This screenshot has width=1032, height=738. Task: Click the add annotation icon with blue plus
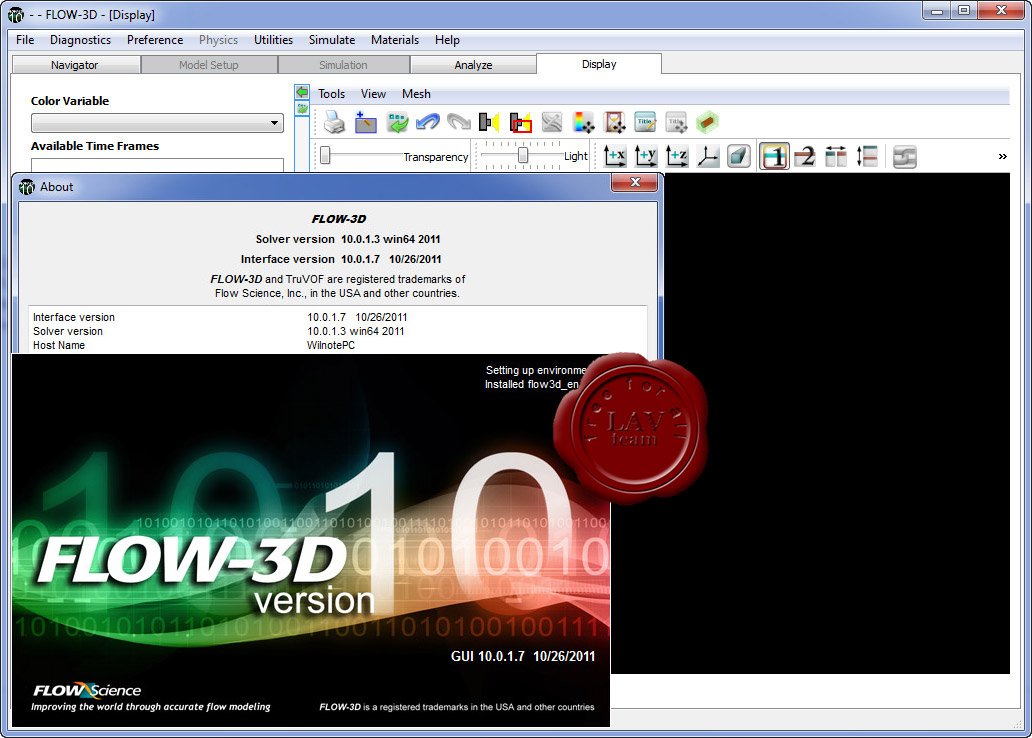(x=365, y=122)
